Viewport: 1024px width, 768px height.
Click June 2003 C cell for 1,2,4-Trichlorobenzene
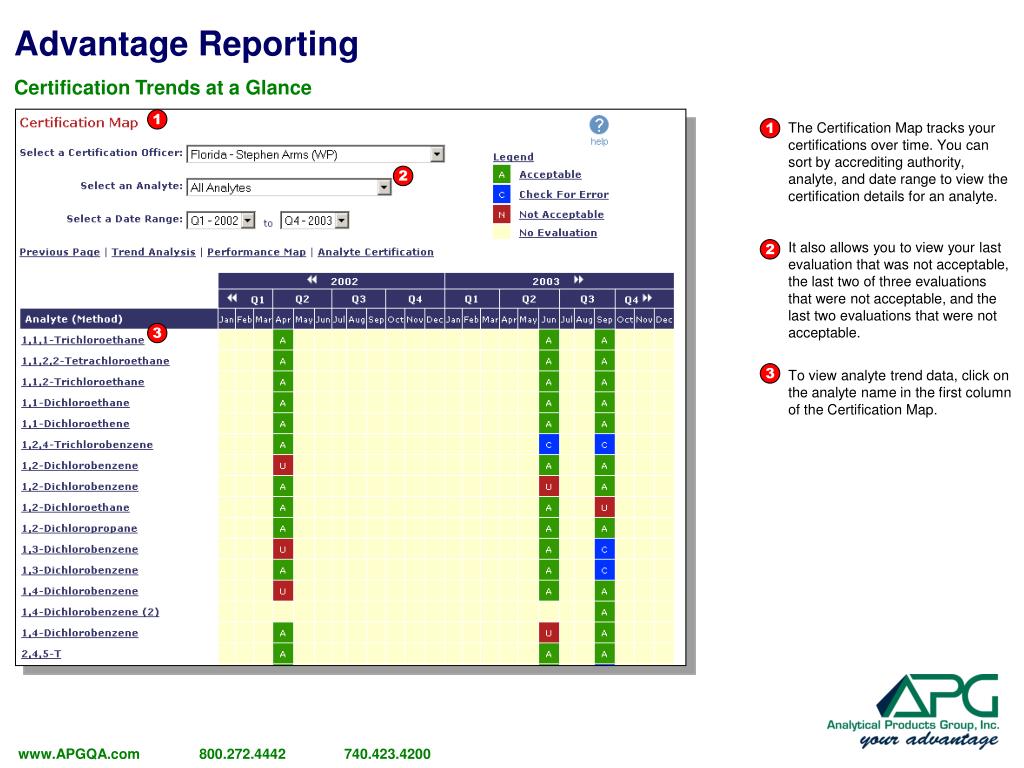pyautogui.click(x=549, y=445)
